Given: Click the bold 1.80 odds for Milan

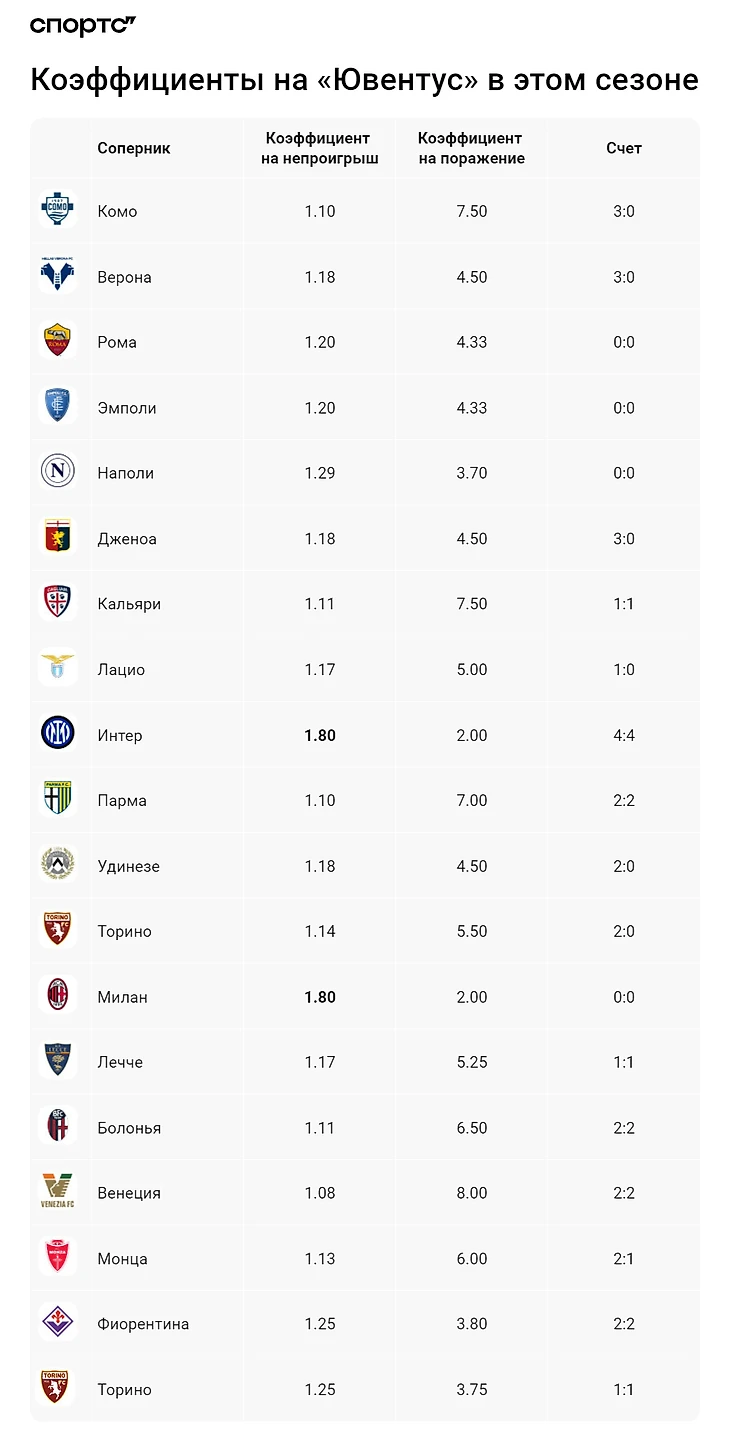Looking at the screenshot, I should (320, 997).
